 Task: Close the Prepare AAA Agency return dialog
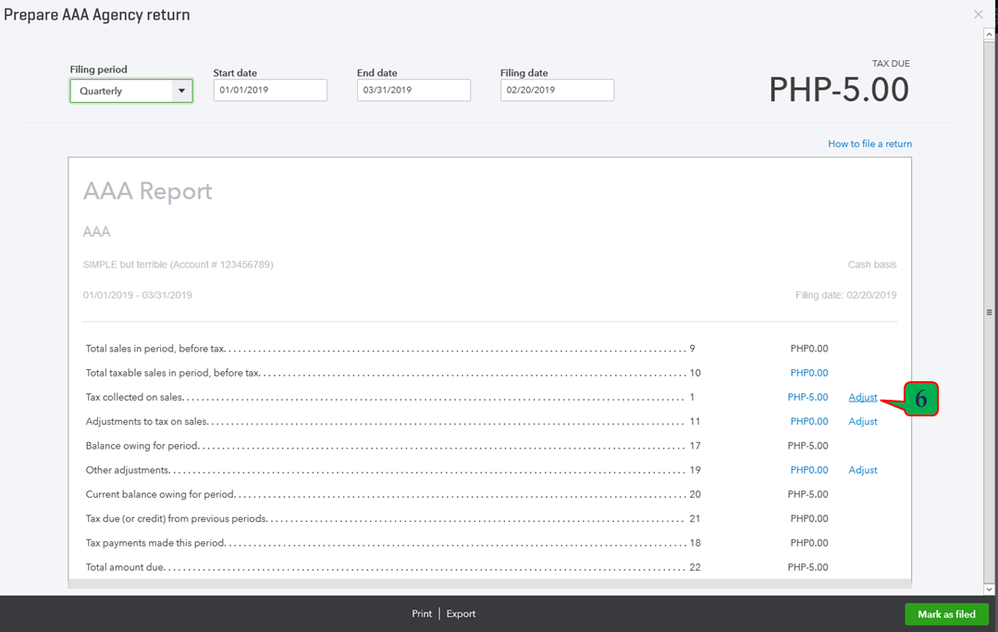pos(978,15)
